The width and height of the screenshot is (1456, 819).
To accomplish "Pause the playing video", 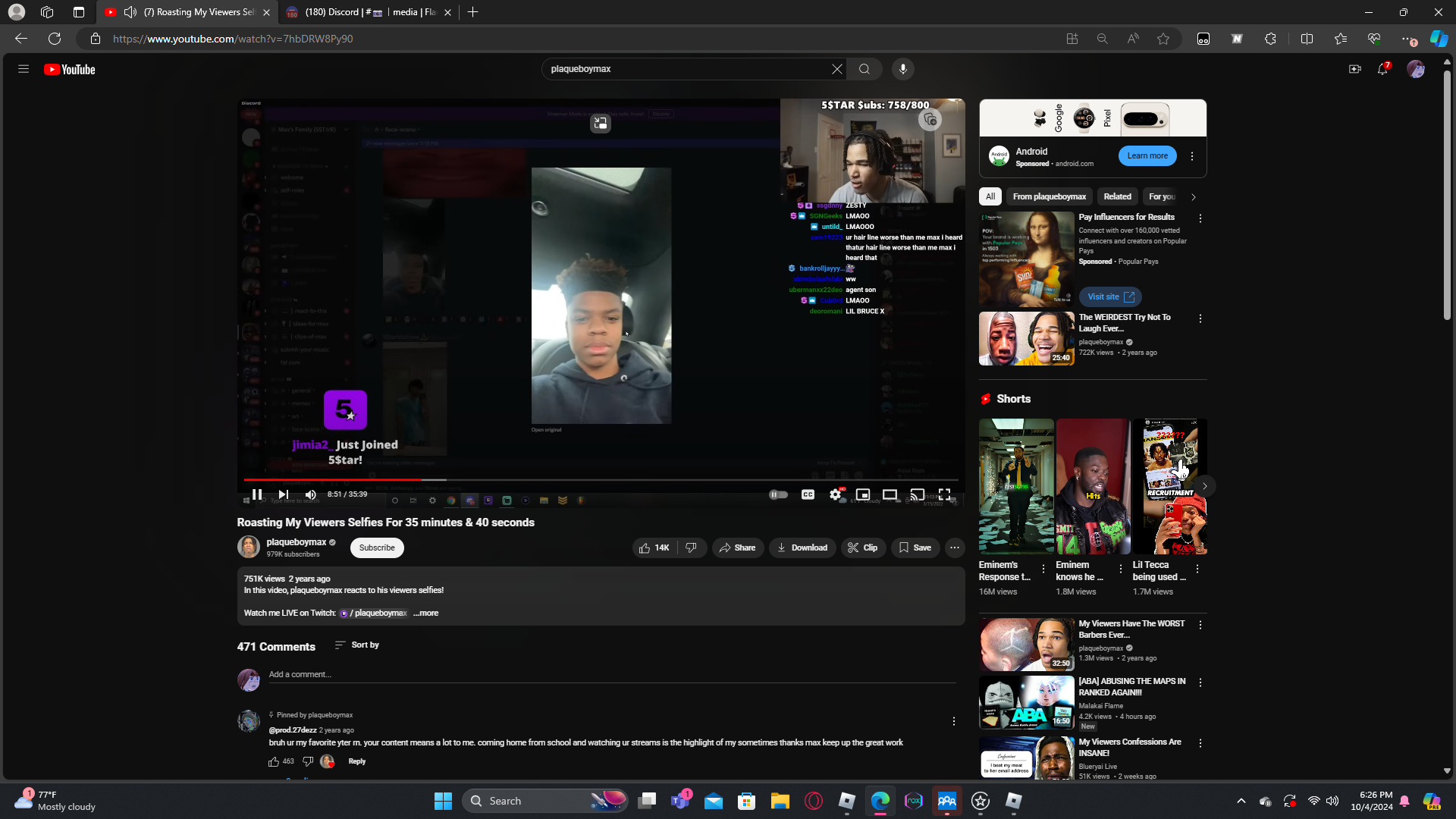I will click(257, 494).
